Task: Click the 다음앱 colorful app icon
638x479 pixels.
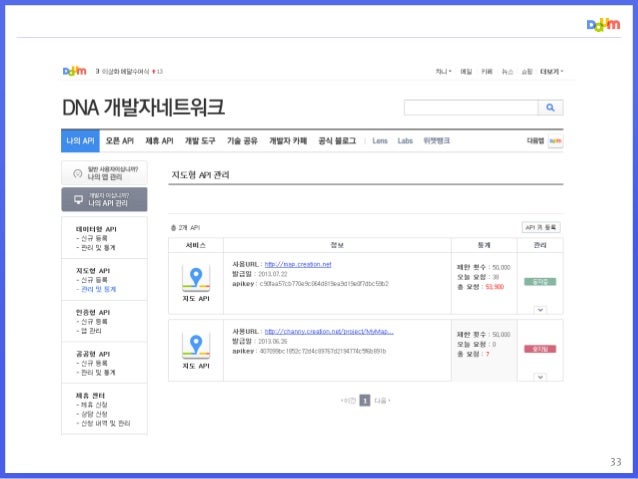Action: (555, 141)
